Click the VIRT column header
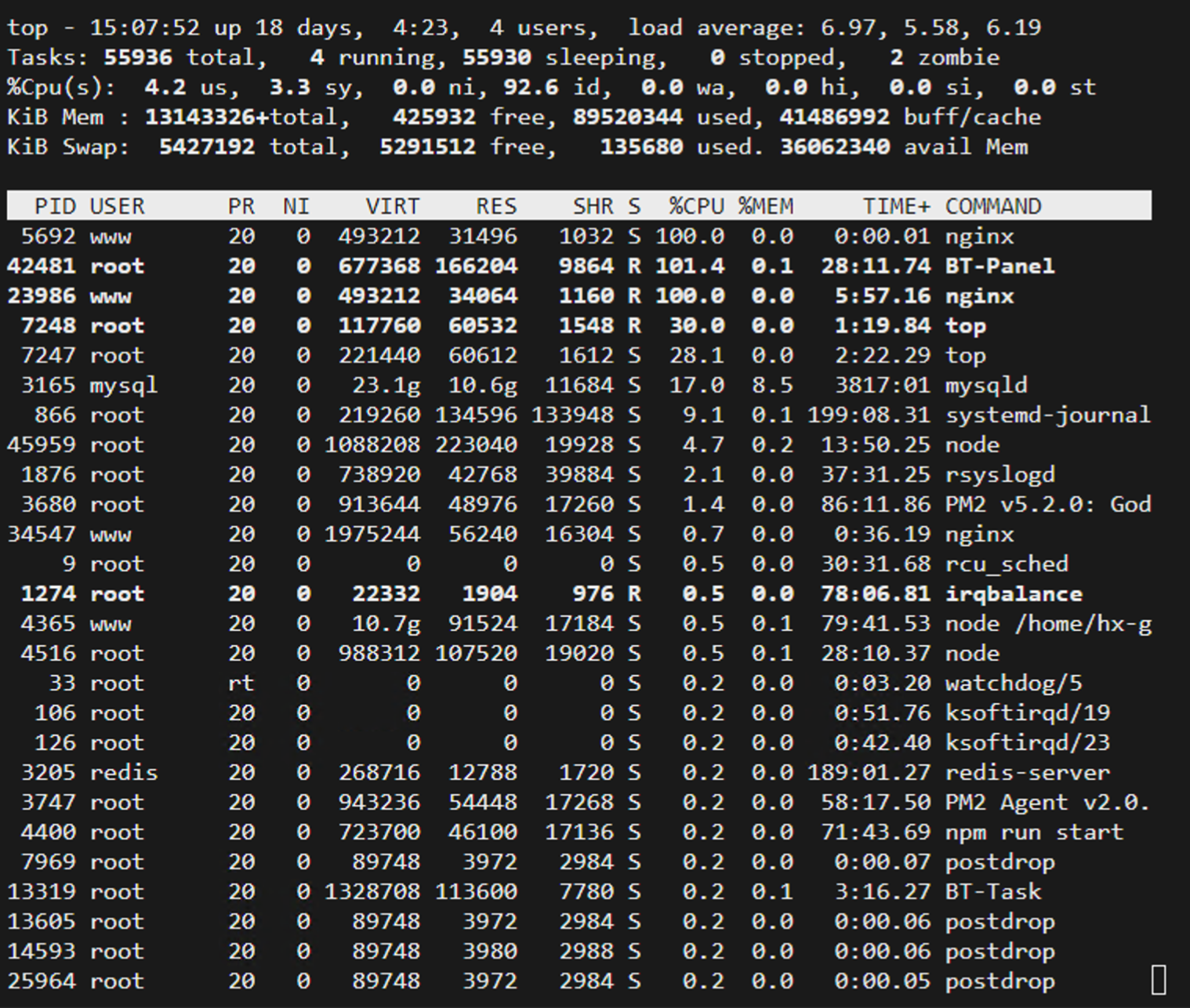Screen dimensions: 1190x1008 [392, 205]
